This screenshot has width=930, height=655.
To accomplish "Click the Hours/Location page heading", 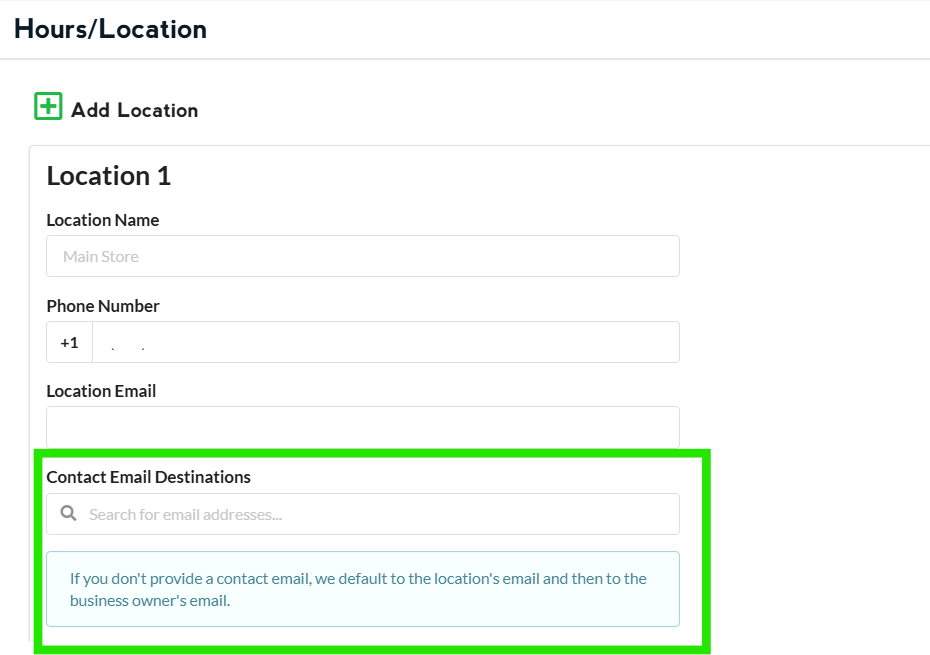I will [x=110, y=29].
